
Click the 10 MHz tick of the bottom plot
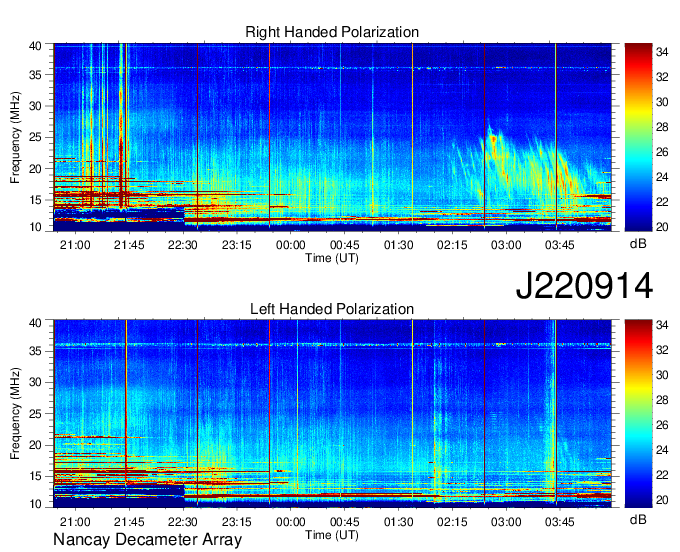(x=35, y=504)
